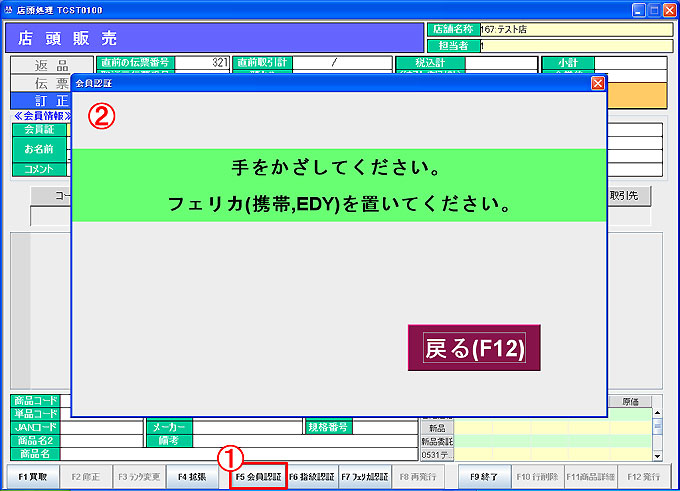
Task: Select the 伝票 mode button
Action: point(41,83)
